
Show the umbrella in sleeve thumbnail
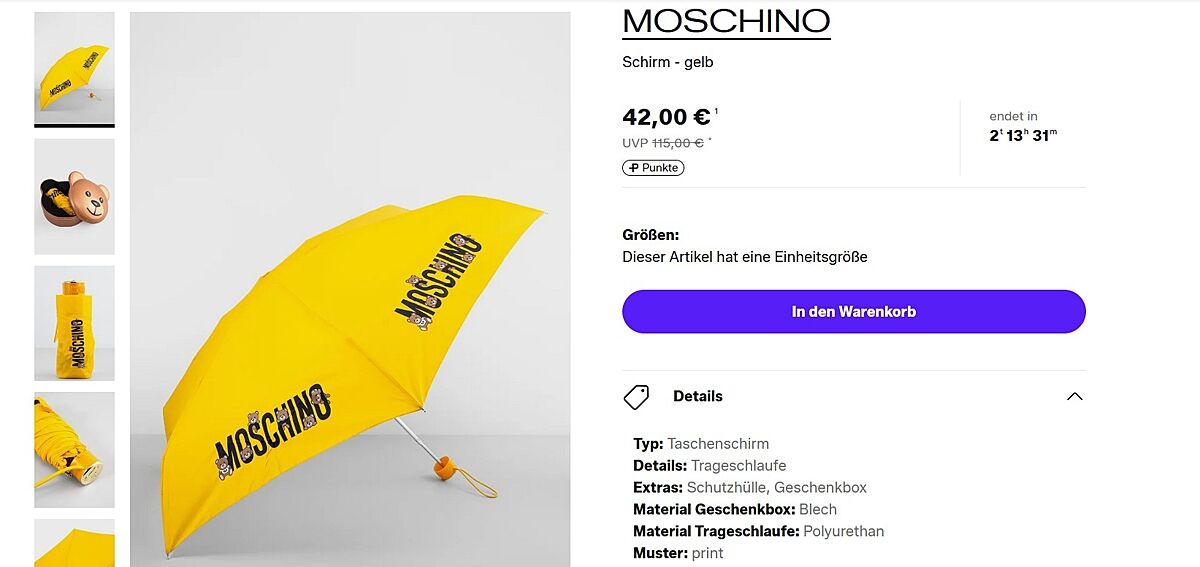(74, 323)
